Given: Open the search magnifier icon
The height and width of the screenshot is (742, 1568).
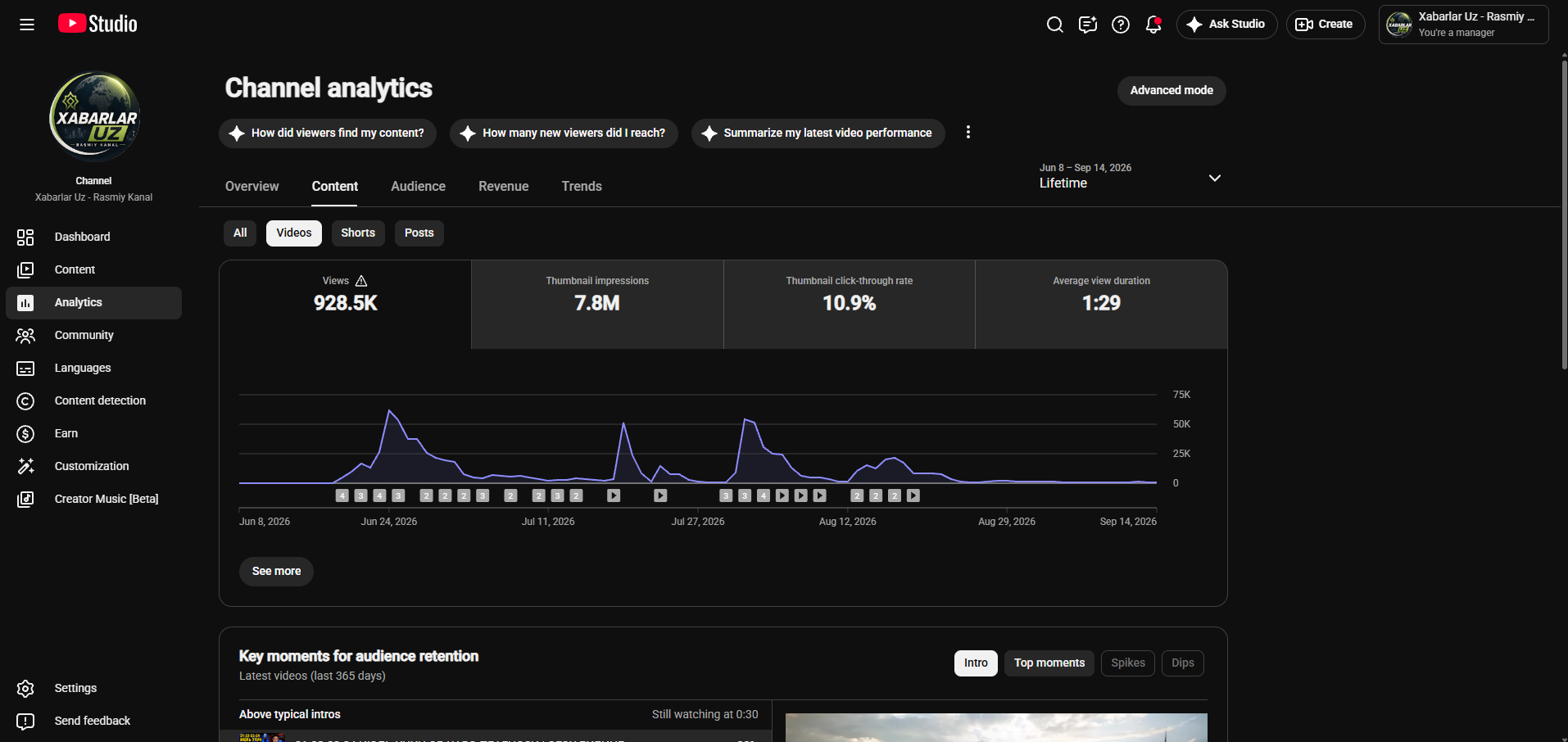Looking at the screenshot, I should [1055, 25].
